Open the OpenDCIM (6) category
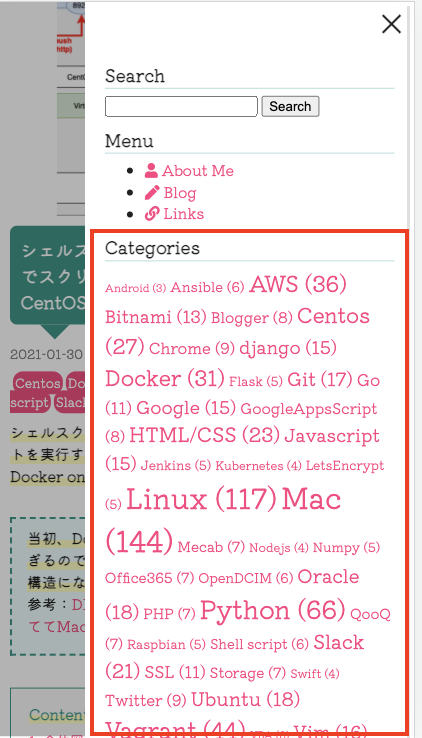422x738 pixels. (x=246, y=578)
